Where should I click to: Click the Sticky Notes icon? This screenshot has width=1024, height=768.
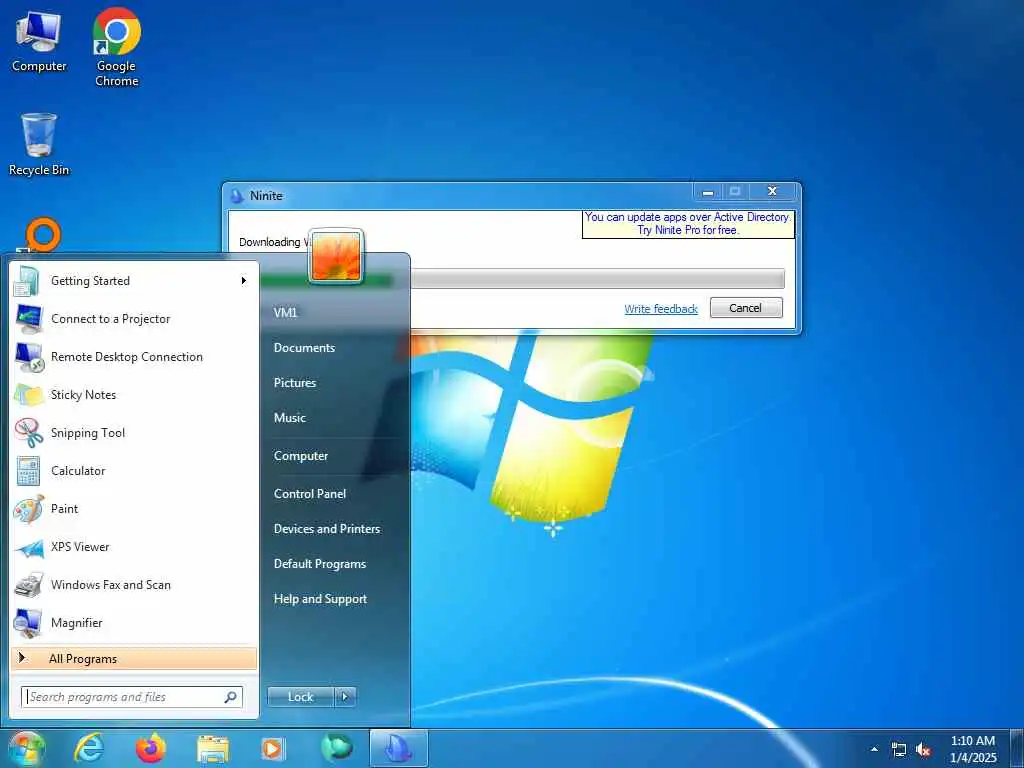click(28, 395)
